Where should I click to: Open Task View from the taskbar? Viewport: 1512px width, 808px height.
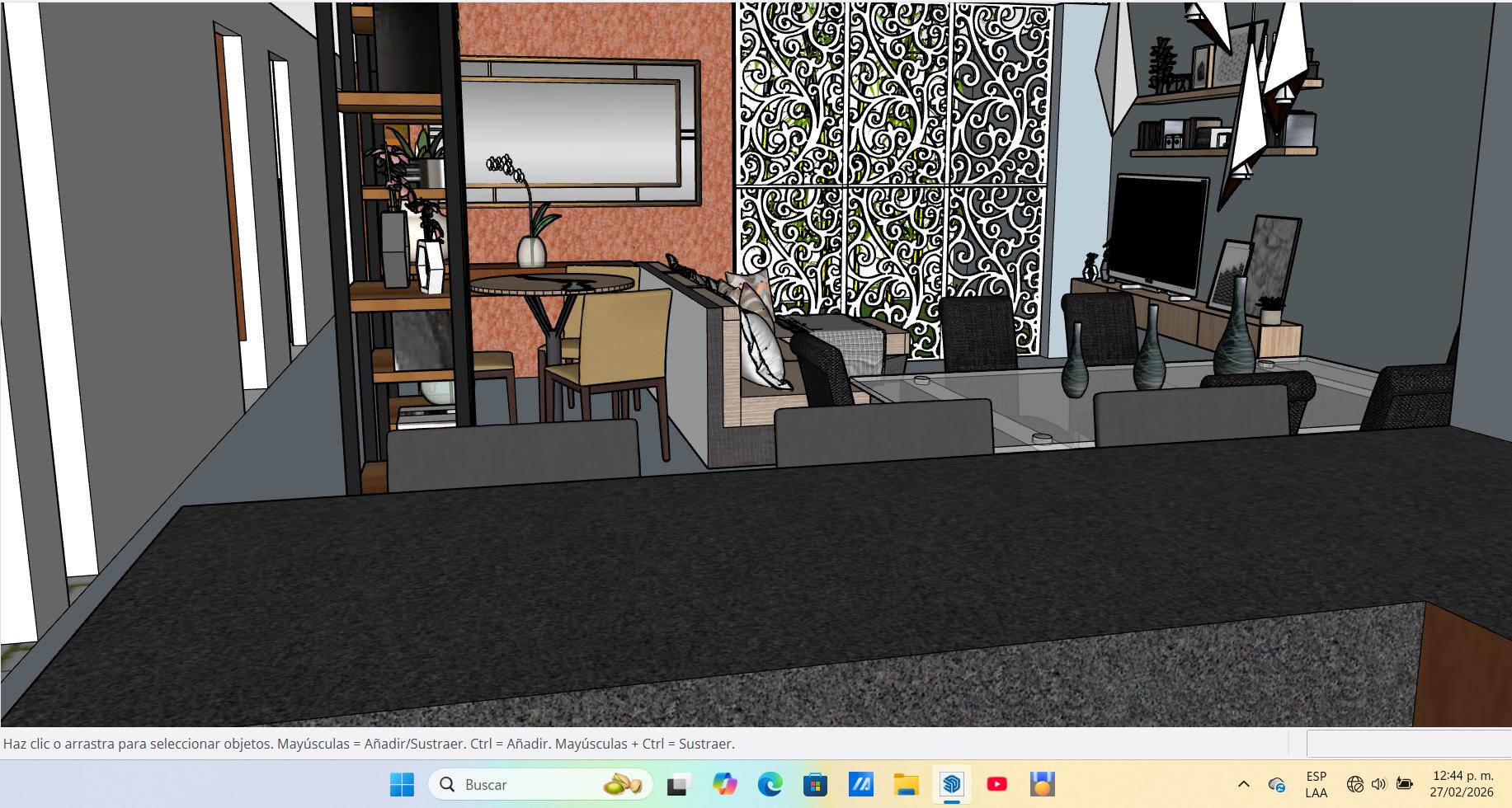[678, 784]
